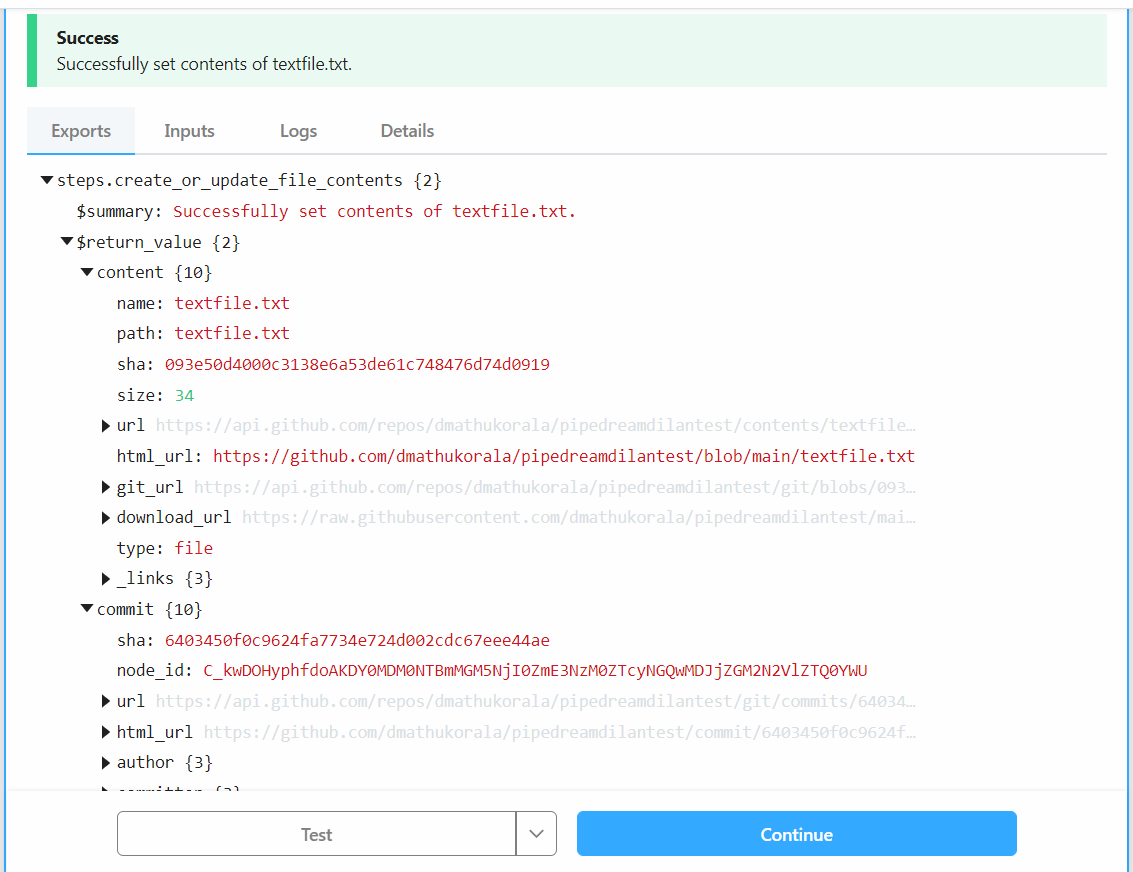The width and height of the screenshot is (1133, 872).
Task: Switch to the Inputs tab
Action: [x=189, y=131]
